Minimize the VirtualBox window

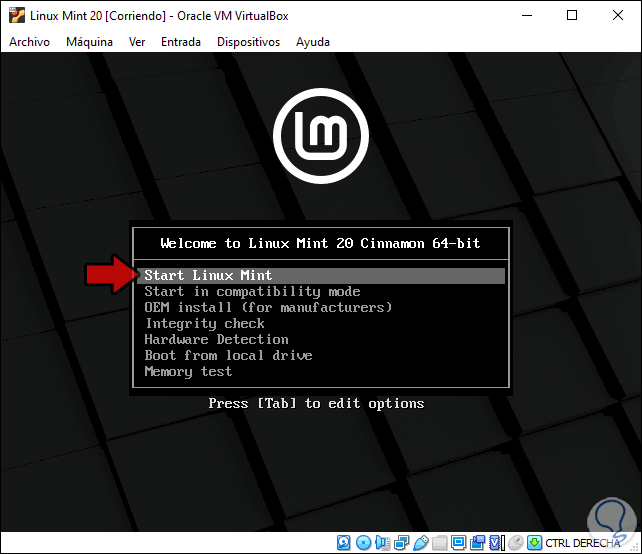(x=527, y=16)
